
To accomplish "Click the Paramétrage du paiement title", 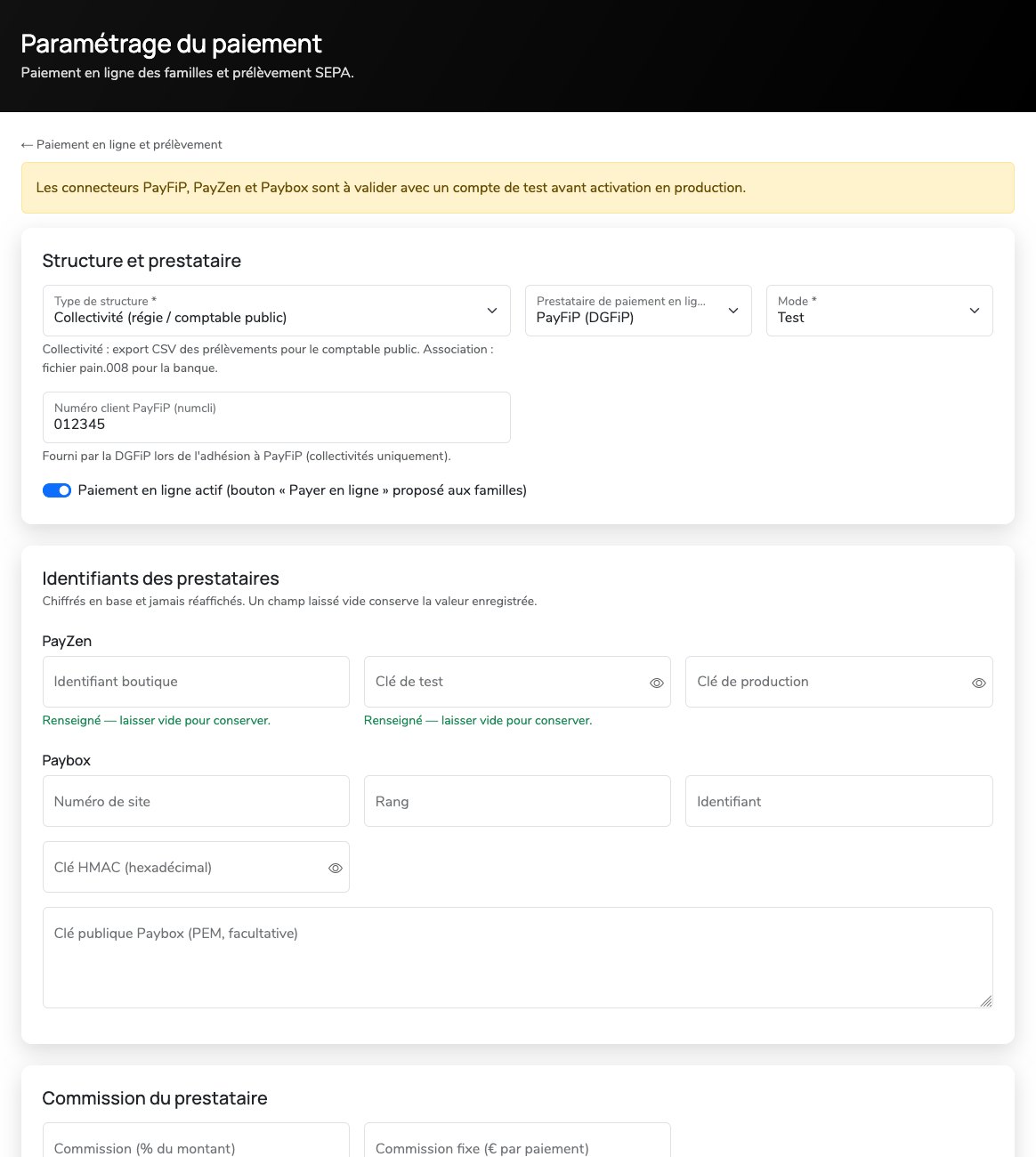I will click(172, 44).
